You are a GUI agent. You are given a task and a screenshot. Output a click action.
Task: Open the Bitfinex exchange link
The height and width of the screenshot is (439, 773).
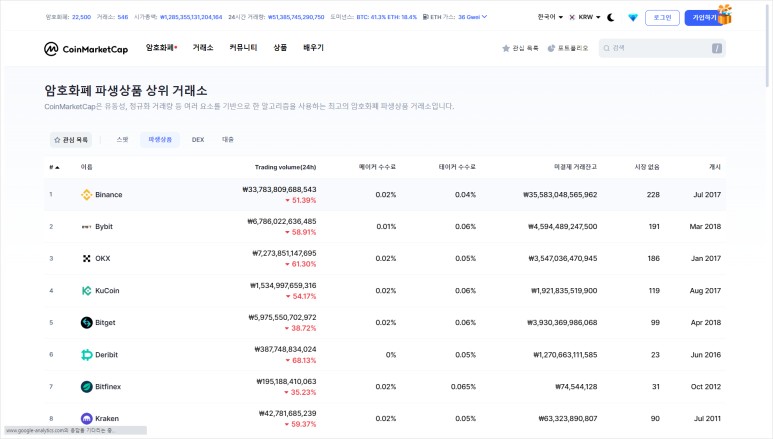pos(108,387)
